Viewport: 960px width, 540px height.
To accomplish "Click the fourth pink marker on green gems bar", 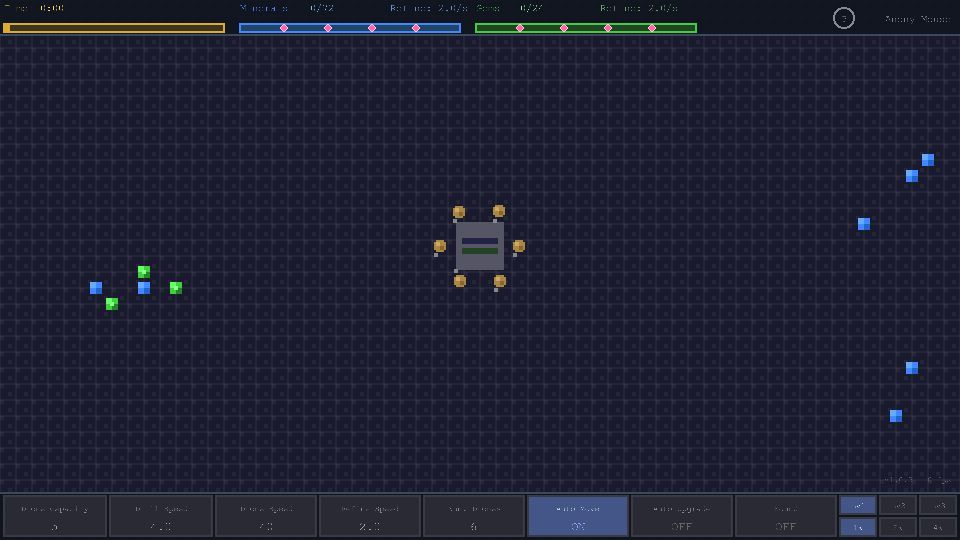I will pyautogui.click(x=652, y=28).
